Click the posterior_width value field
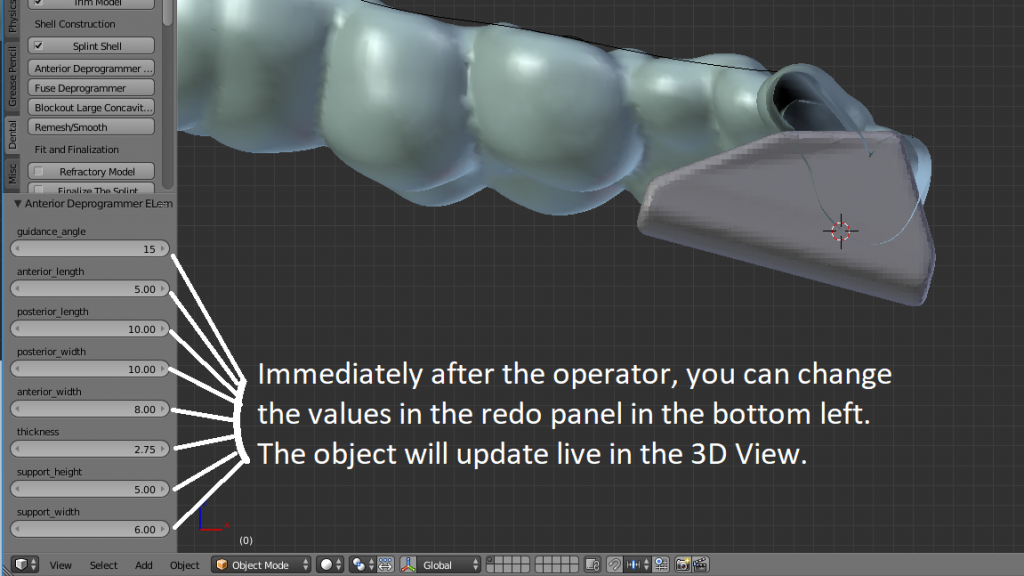1024x576 pixels. [90, 369]
